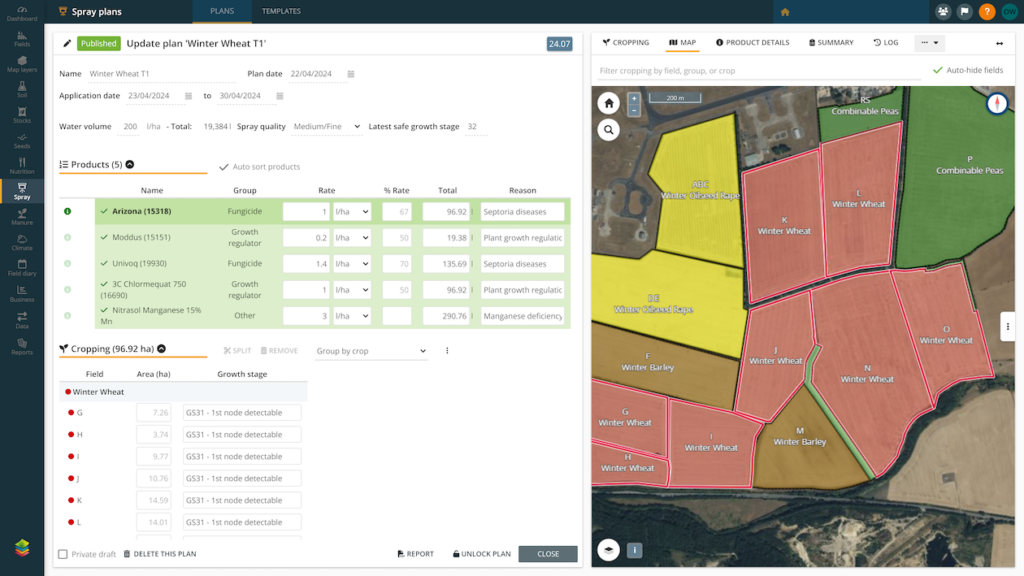Click the flag icon in top bar

[x=965, y=12]
